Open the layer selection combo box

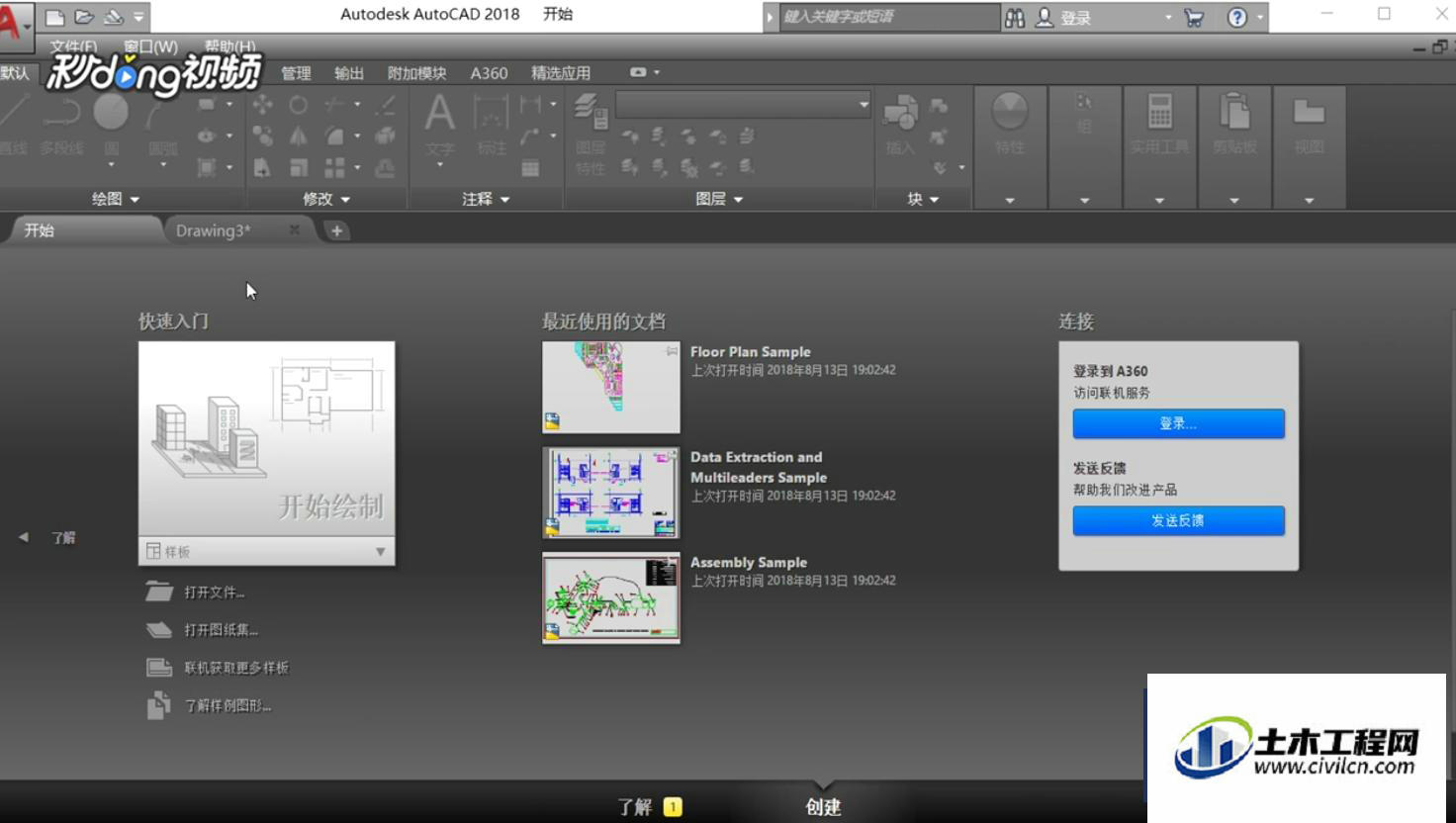pos(743,104)
